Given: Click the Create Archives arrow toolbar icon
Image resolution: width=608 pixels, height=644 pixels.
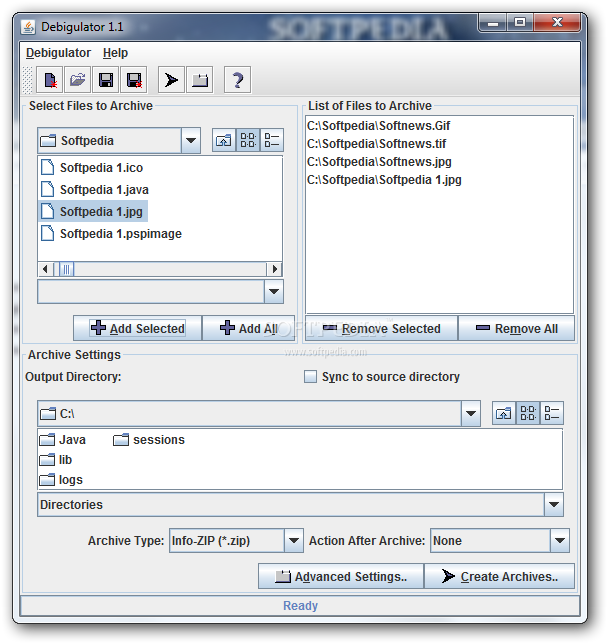Looking at the screenshot, I should (171, 80).
